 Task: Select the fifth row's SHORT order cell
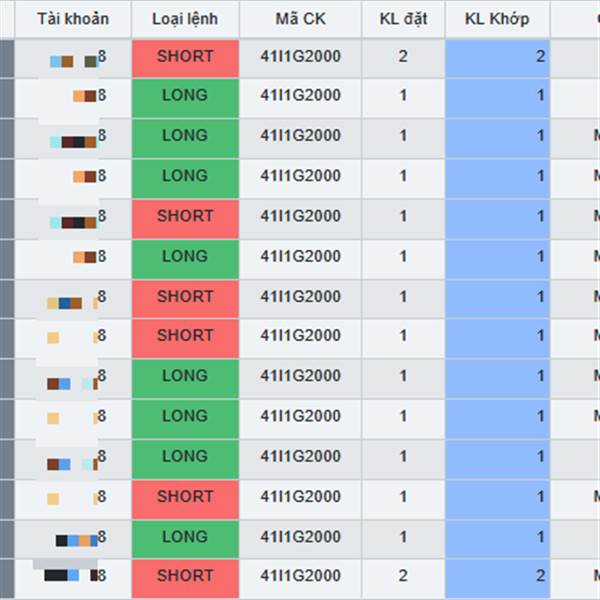pos(186,219)
